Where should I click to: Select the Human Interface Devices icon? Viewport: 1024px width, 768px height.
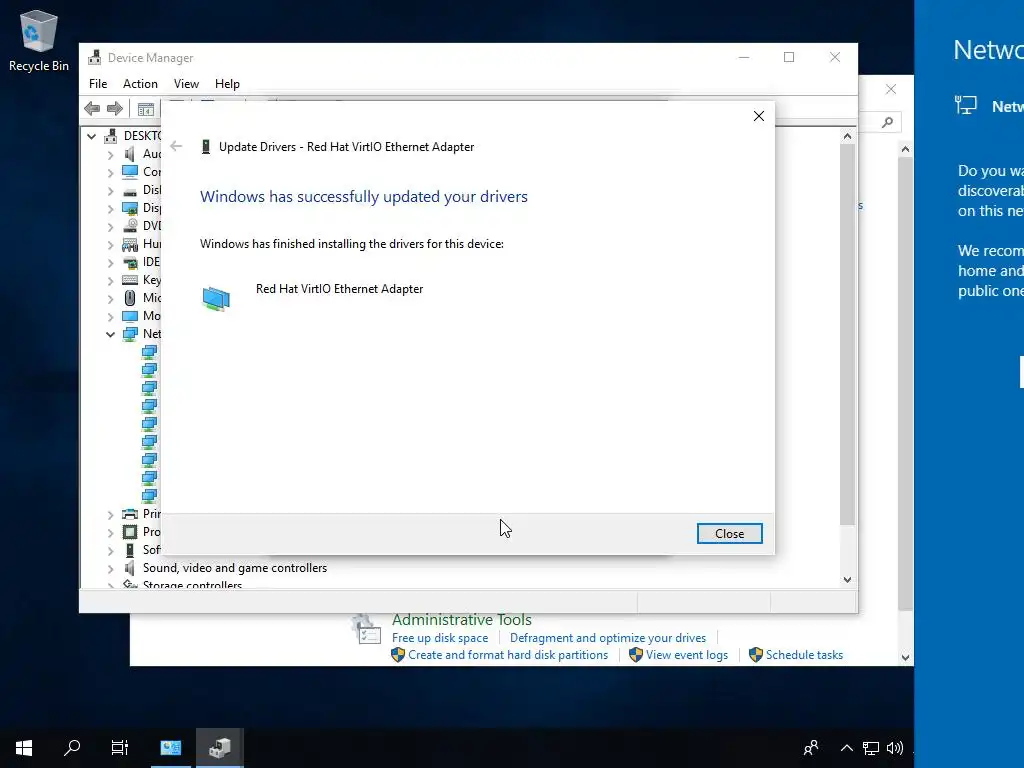pos(130,244)
